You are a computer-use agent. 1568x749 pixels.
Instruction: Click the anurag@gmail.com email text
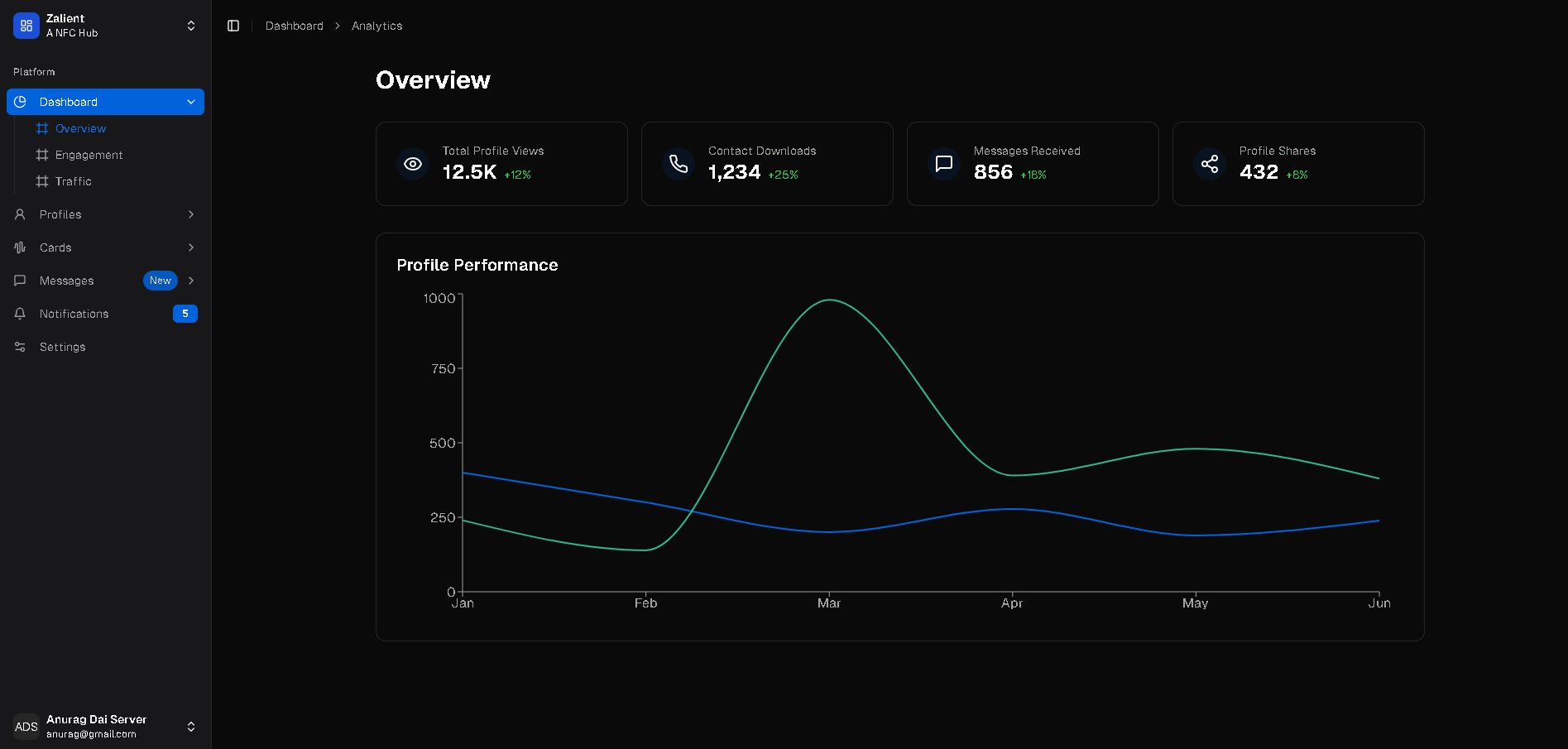(91, 734)
